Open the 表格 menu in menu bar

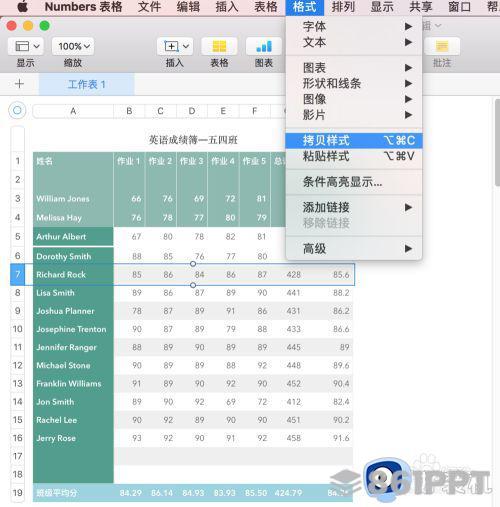tap(266, 7)
